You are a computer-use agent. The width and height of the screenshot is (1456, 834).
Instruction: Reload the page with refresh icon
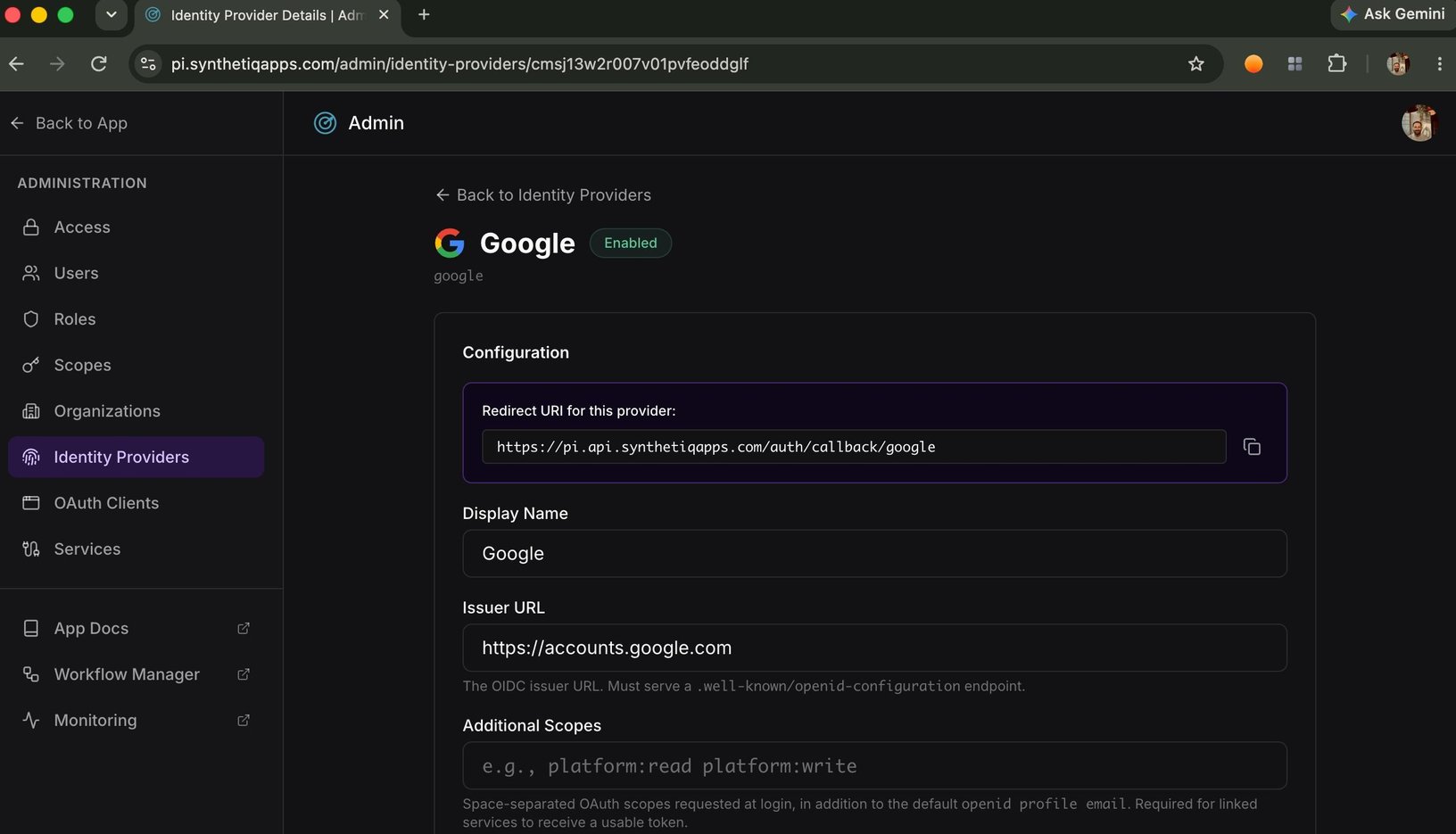pyautogui.click(x=99, y=63)
